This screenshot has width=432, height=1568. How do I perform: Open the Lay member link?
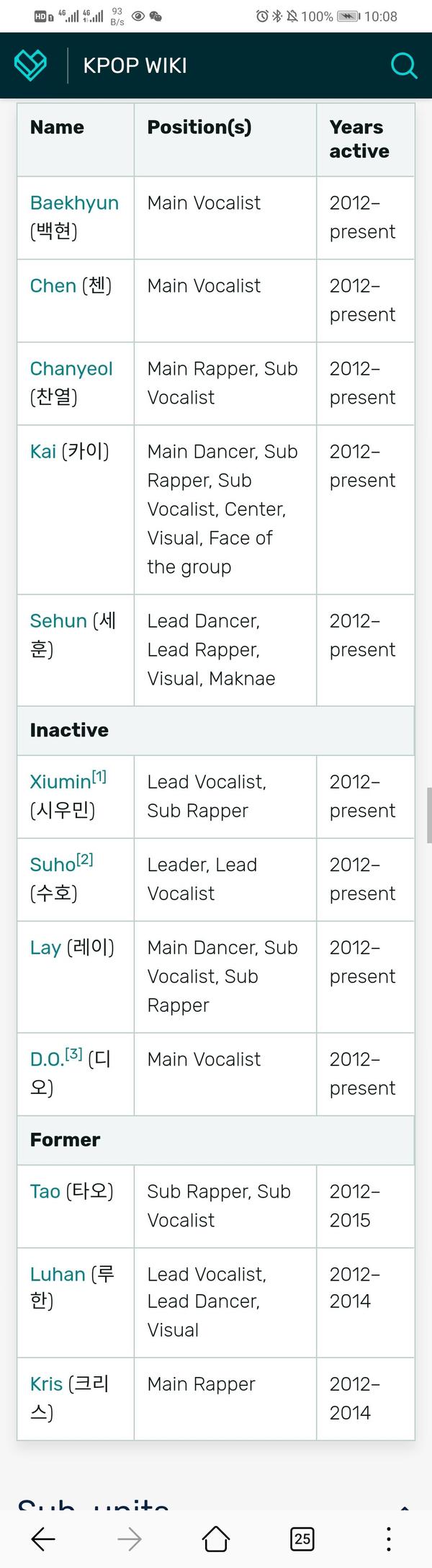click(45, 948)
